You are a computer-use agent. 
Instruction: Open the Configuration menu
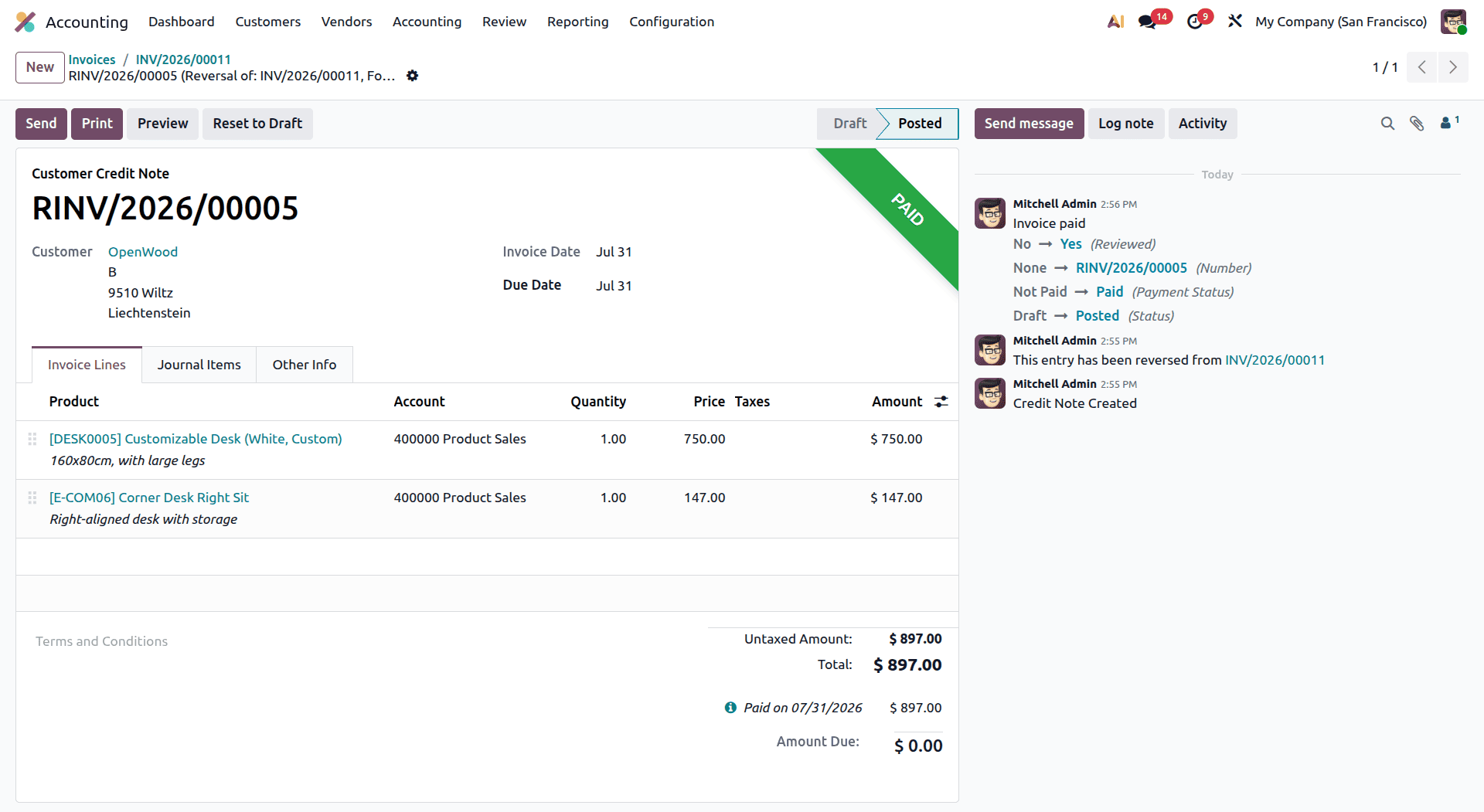point(672,22)
